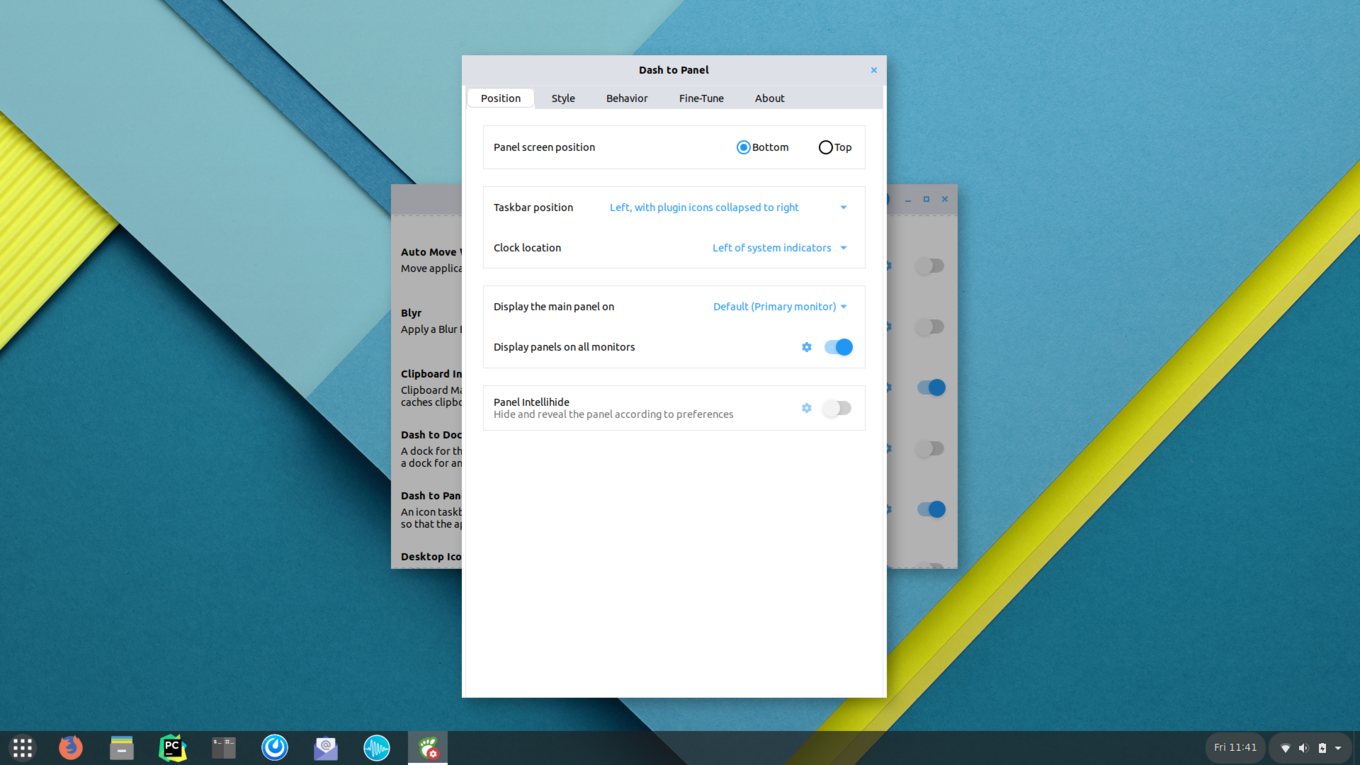This screenshot has height=765, width=1360.
Task: Launch Firefox from the taskbar
Action: point(70,747)
